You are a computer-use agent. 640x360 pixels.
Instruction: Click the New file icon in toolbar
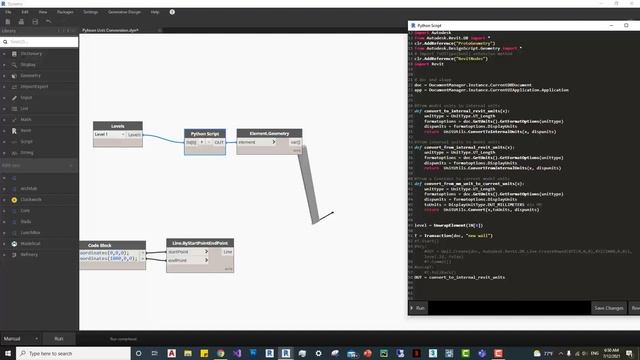point(8,22)
